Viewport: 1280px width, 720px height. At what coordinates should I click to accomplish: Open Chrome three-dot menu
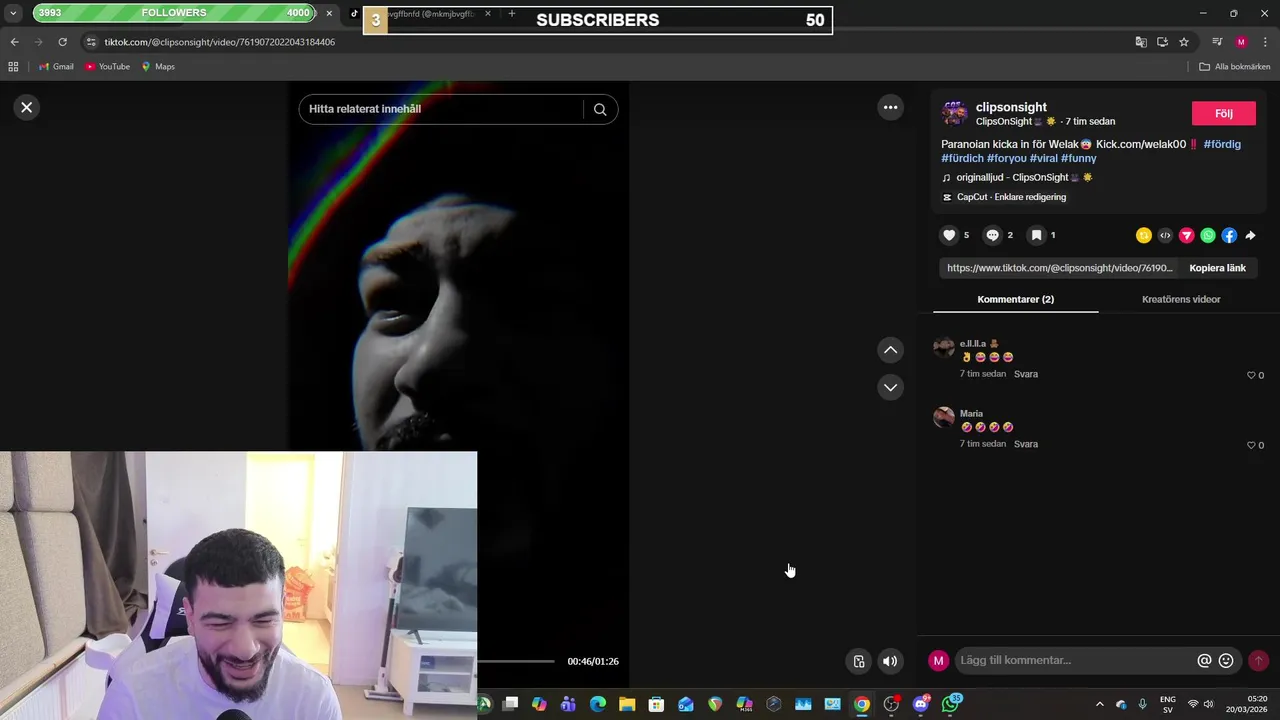(x=1264, y=42)
